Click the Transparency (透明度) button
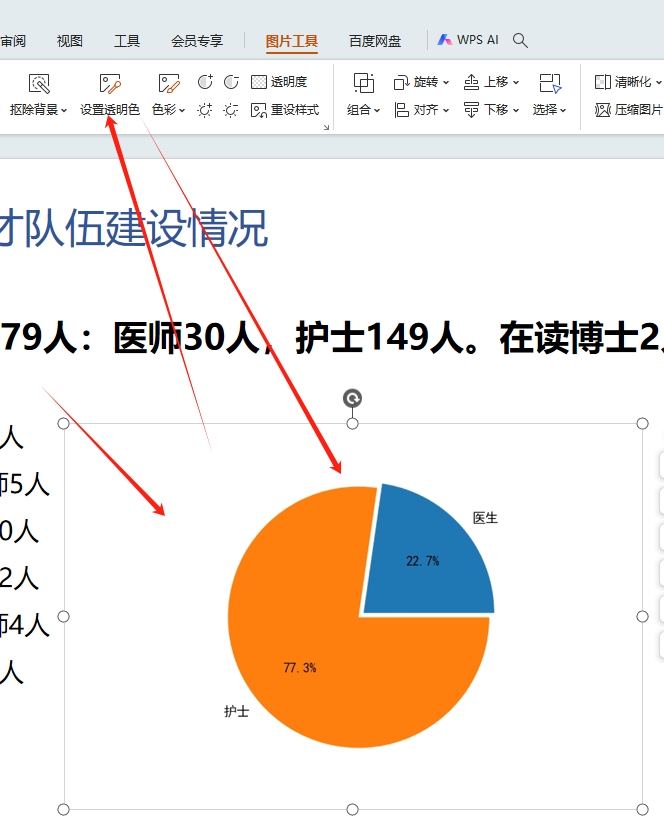The image size is (664, 828). tap(279, 82)
